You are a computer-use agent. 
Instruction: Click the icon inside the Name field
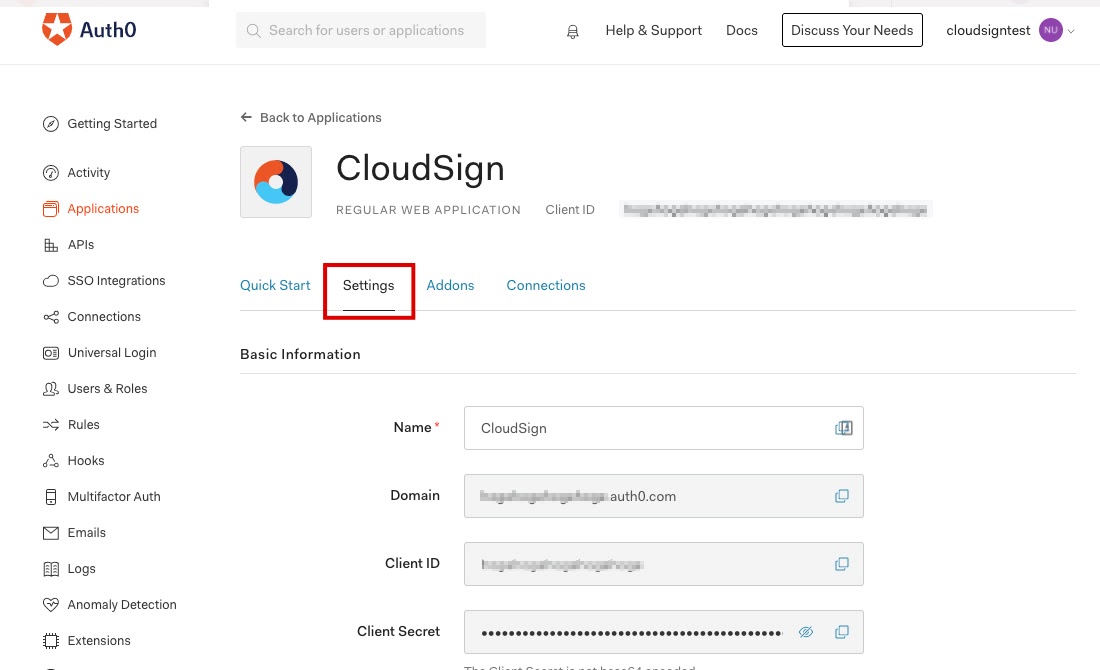843,428
